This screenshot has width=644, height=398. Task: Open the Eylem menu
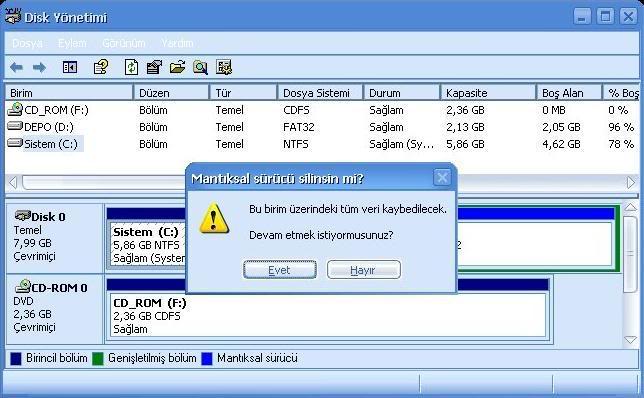point(72,43)
